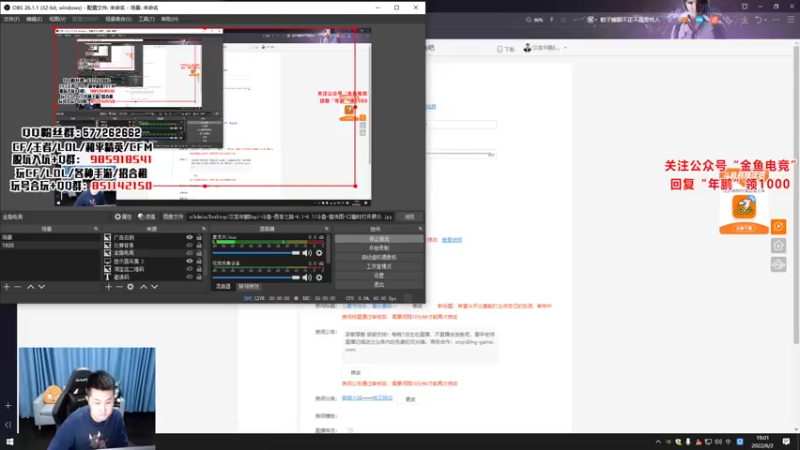This screenshot has width=800, height=450.
Task: Remove selected source with minus button
Action: click(119, 287)
